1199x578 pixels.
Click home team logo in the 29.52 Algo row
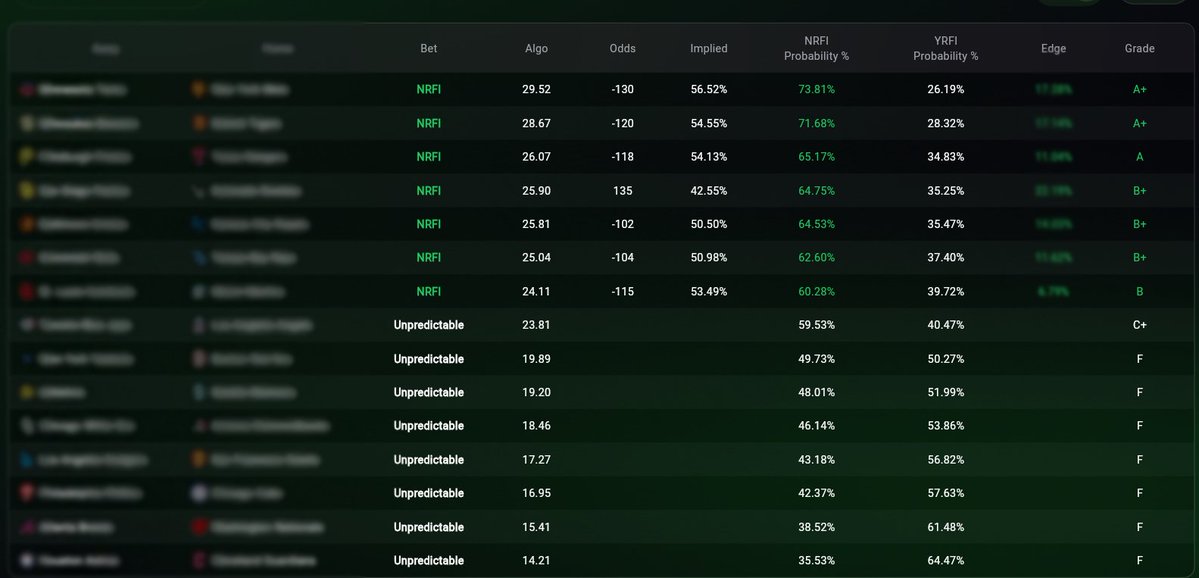[199, 89]
